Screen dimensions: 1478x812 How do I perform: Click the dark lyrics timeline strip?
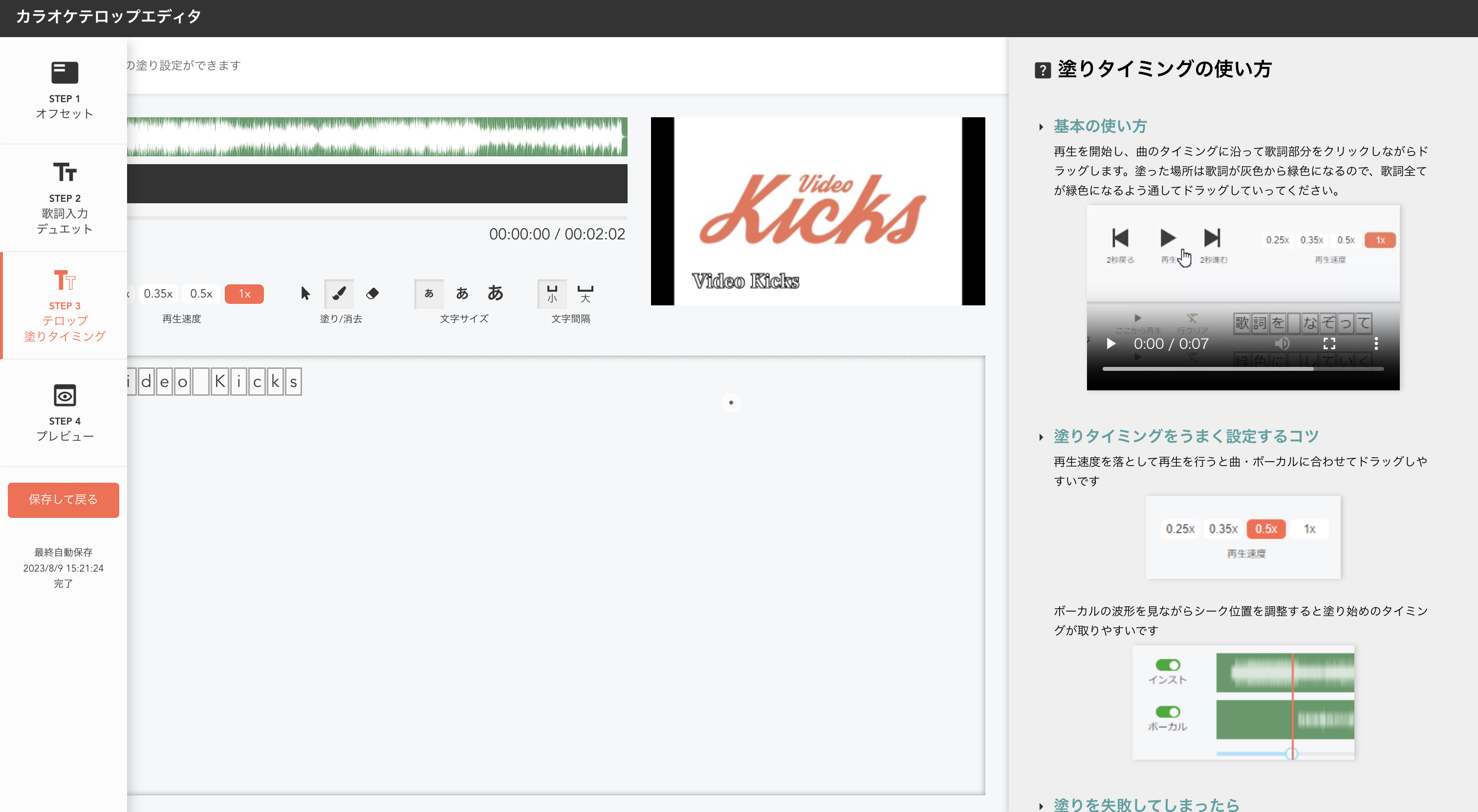click(x=377, y=184)
